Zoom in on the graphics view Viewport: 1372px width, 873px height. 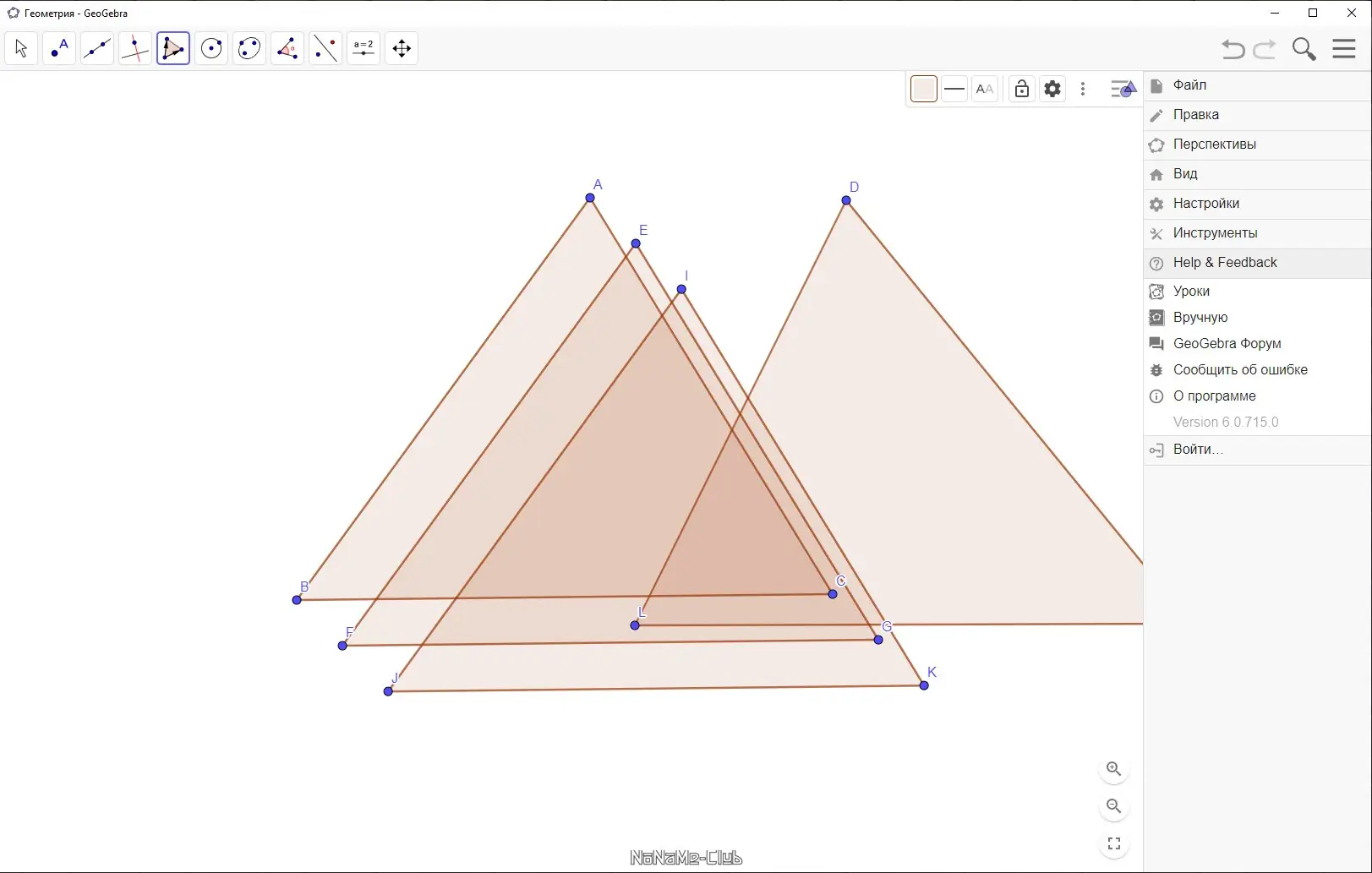1114,769
